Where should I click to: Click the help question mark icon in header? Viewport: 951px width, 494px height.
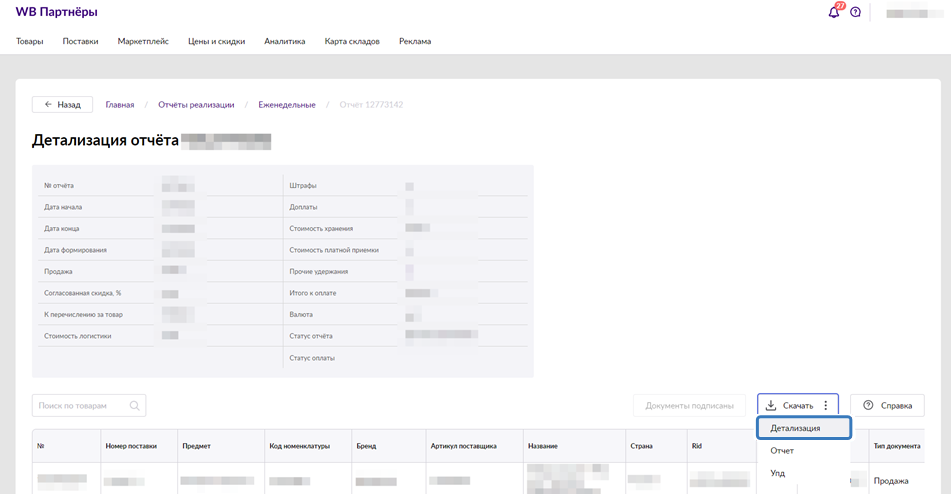point(855,12)
